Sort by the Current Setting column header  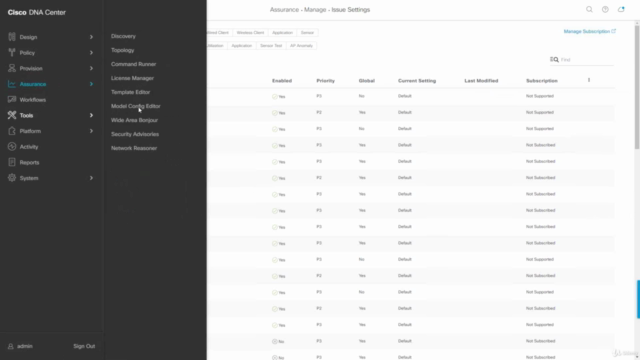point(417,81)
